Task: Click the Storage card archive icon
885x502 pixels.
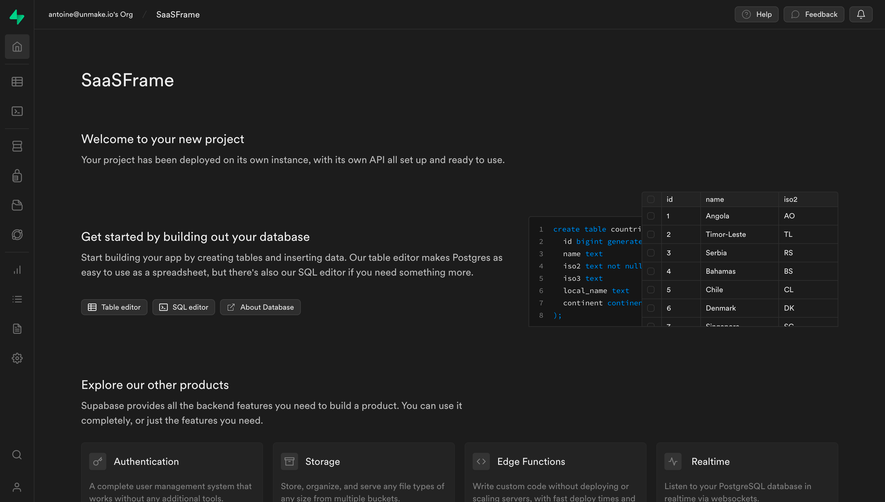Action: tap(290, 461)
